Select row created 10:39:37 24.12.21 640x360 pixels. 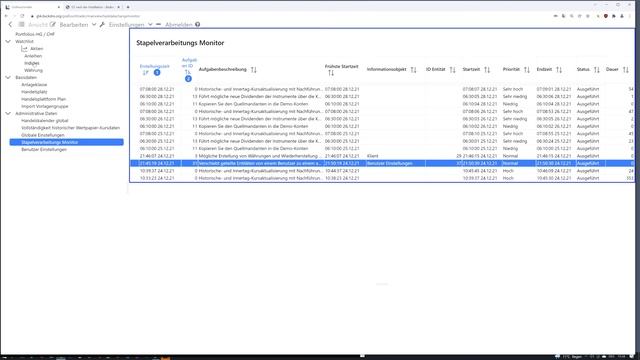[x=382, y=171]
